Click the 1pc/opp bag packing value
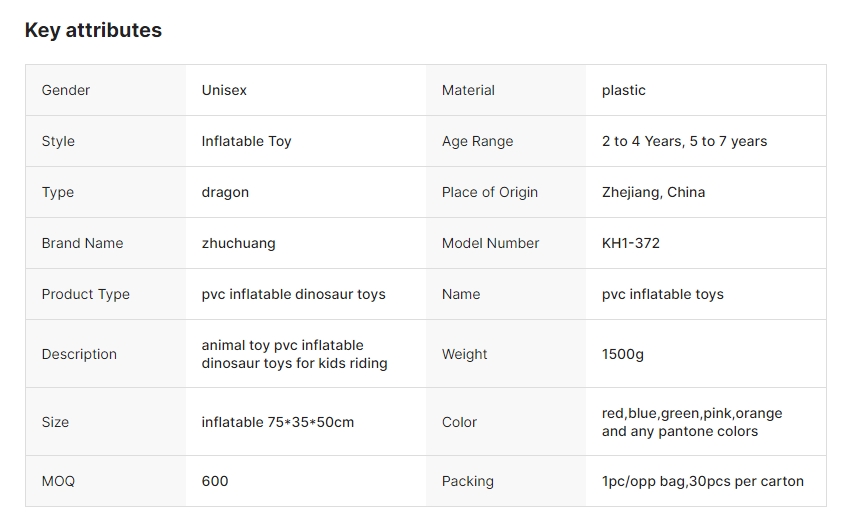Screen dimensions: 845x521 click(703, 481)
